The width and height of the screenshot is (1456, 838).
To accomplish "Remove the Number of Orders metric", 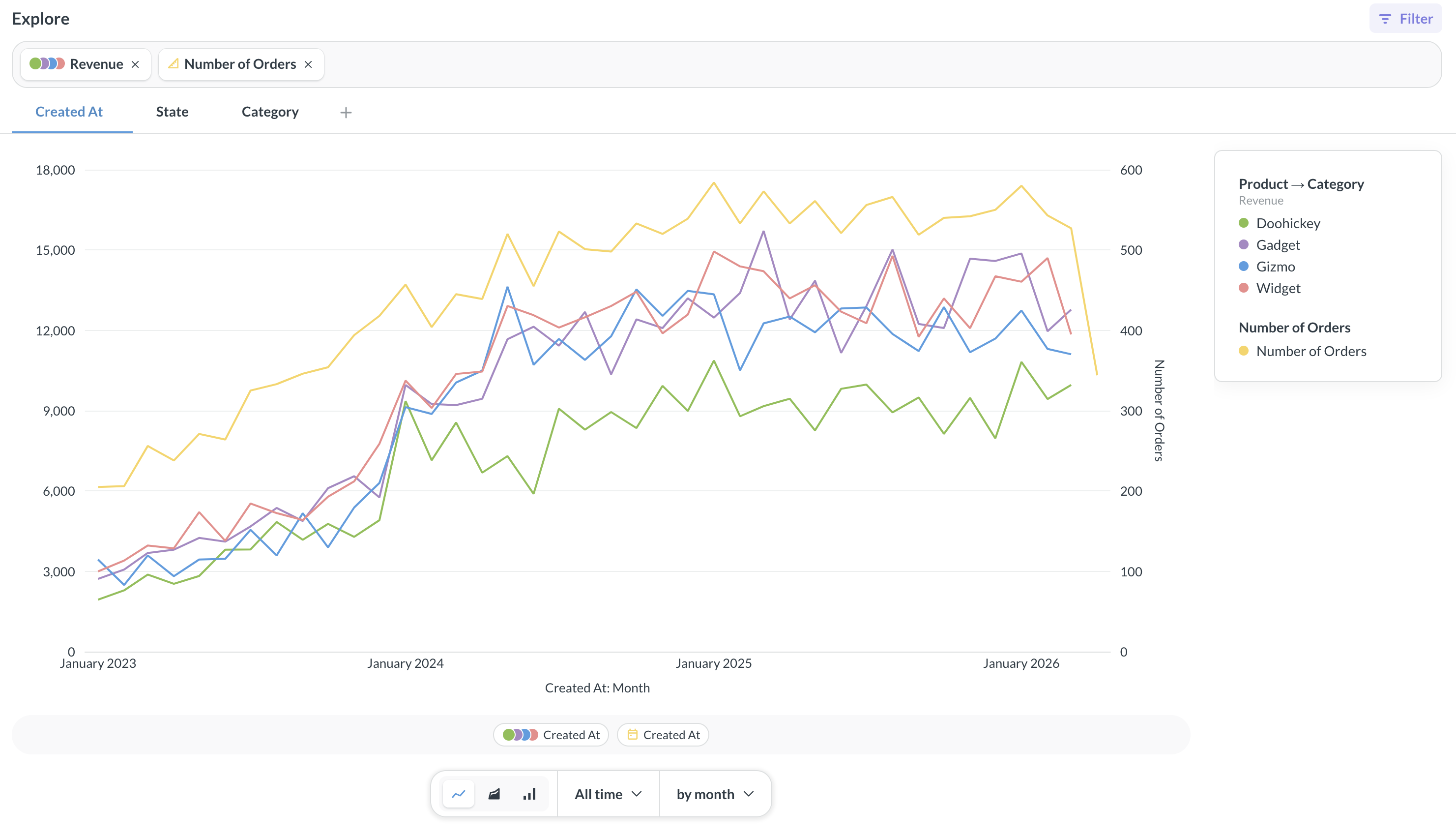I will (x=308, y=64).
